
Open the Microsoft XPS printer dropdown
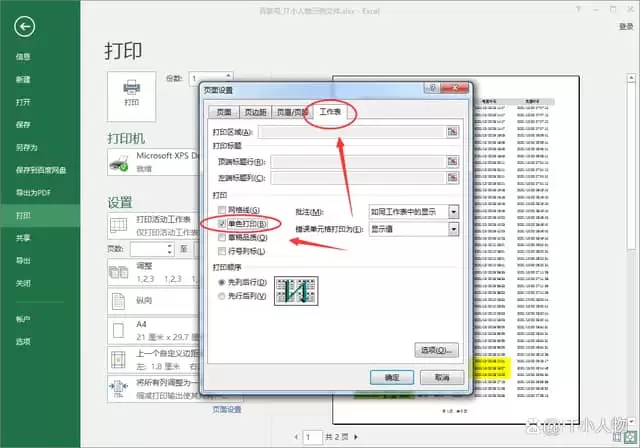click(154, 162)
